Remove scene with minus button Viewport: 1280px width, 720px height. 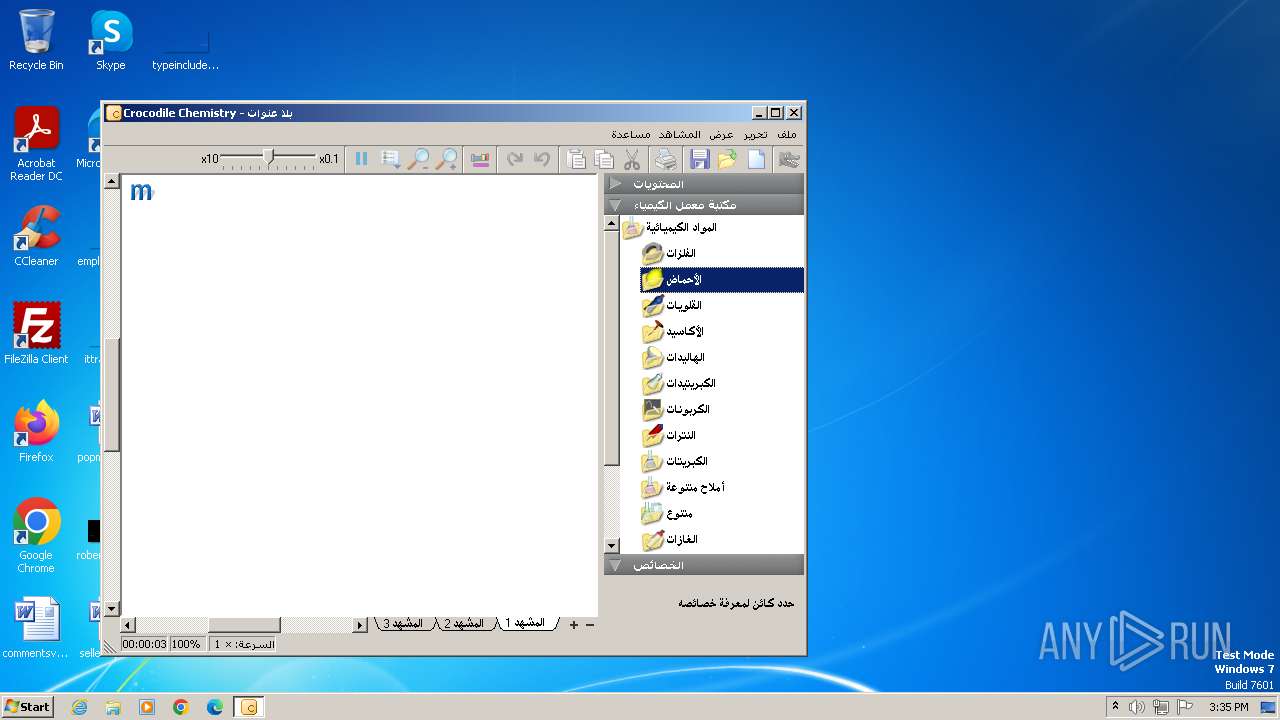click(590, 625)
